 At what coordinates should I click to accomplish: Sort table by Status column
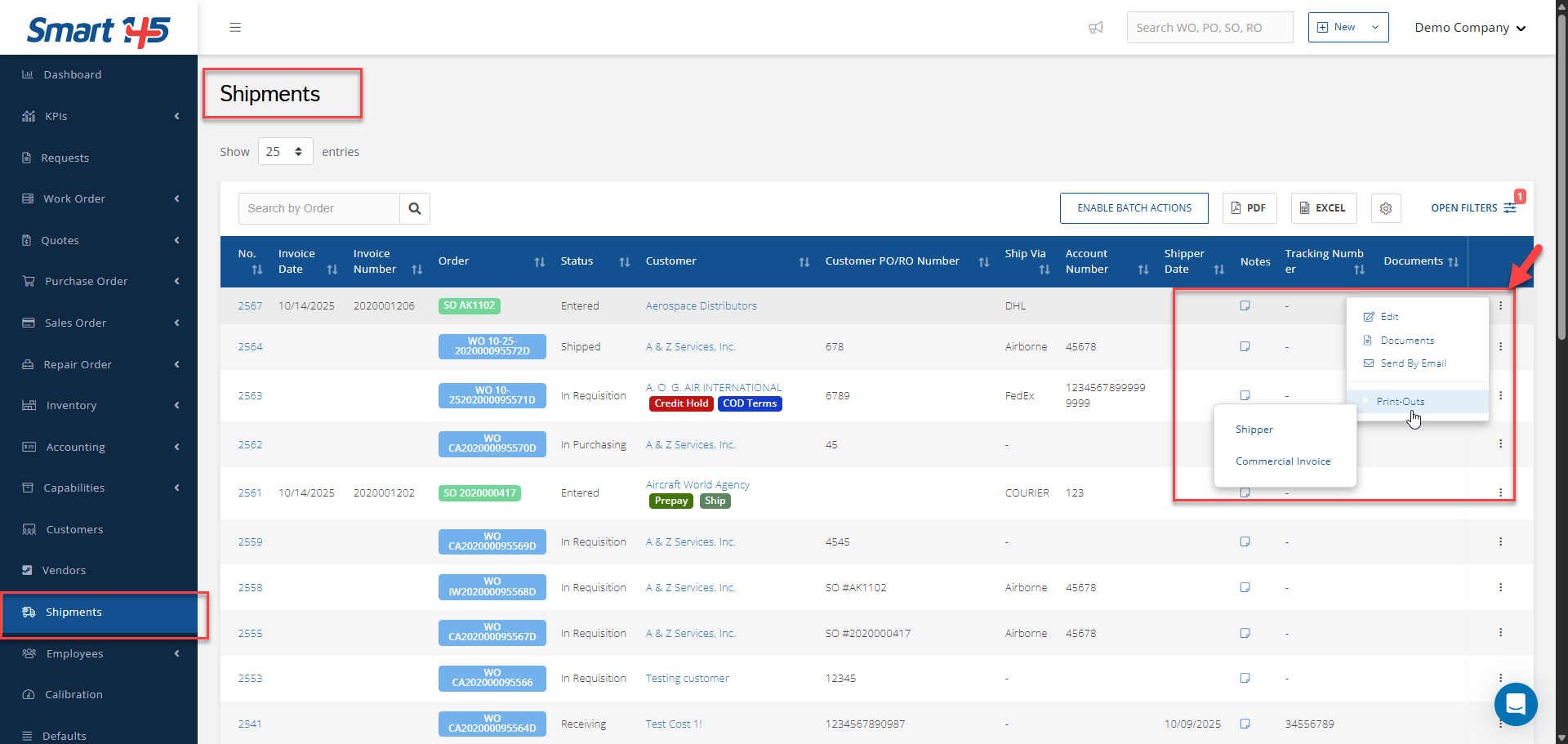[624, 262]
